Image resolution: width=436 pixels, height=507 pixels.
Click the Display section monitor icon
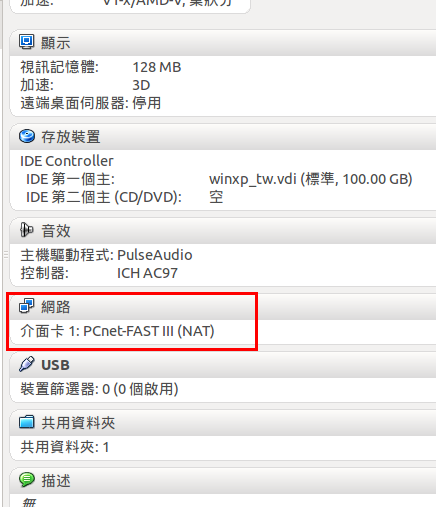26,42
